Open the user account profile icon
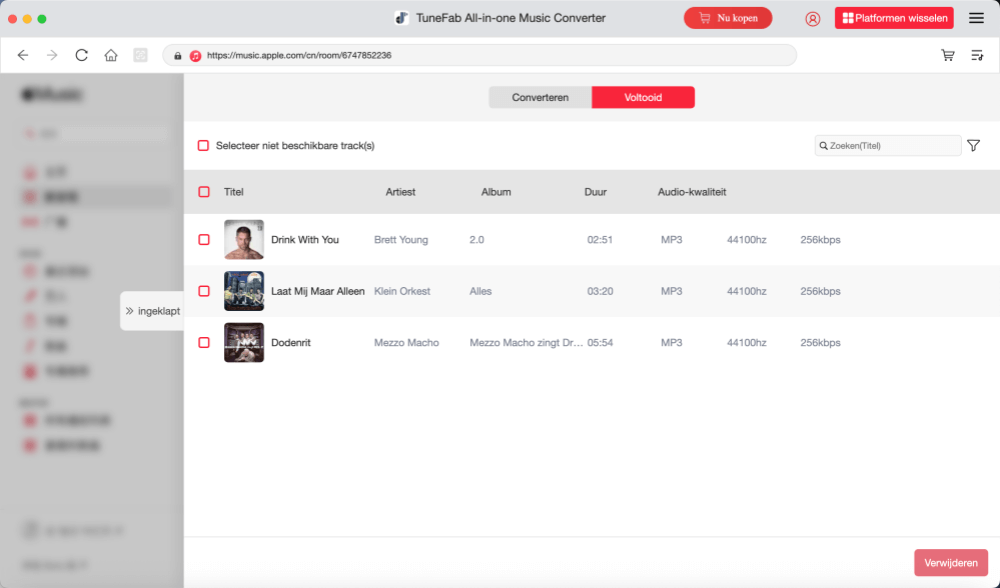This screenshot has height=588, width=1000. 812,18
